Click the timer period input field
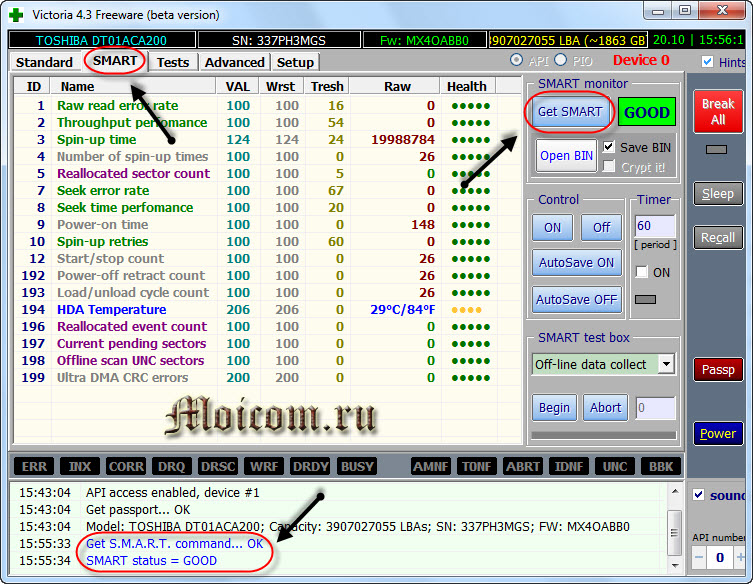Viewport: 753px width, 584px height. coord(654,226)
